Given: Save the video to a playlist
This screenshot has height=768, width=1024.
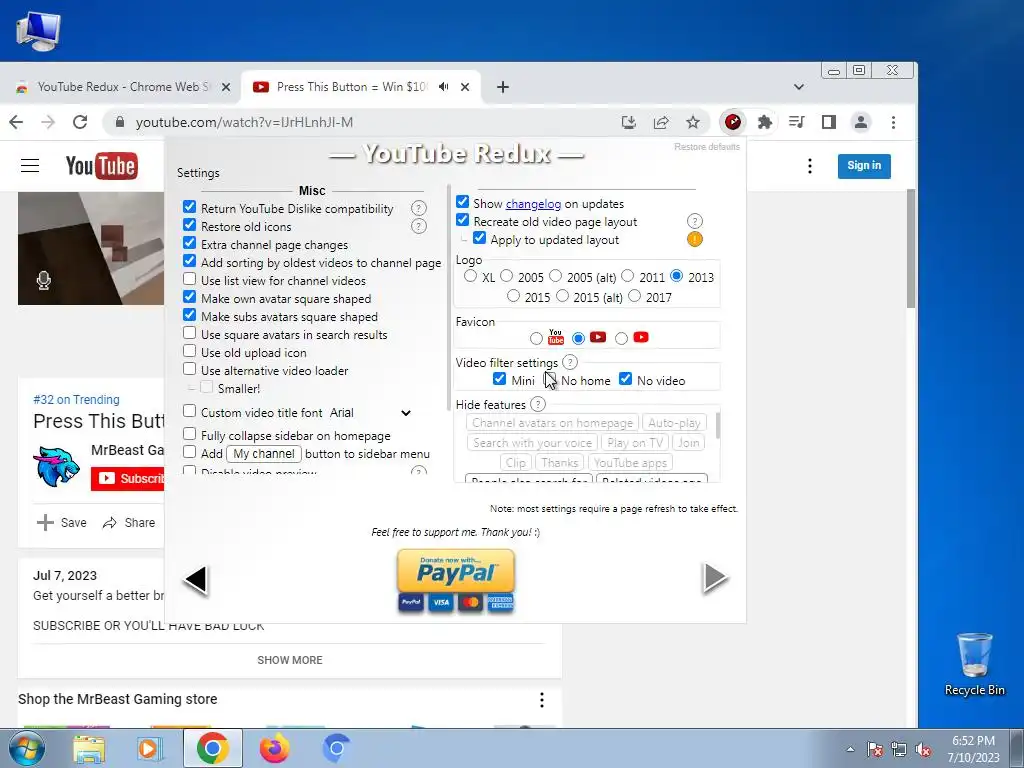Looking at the screenshot, I should click(61, 522).
